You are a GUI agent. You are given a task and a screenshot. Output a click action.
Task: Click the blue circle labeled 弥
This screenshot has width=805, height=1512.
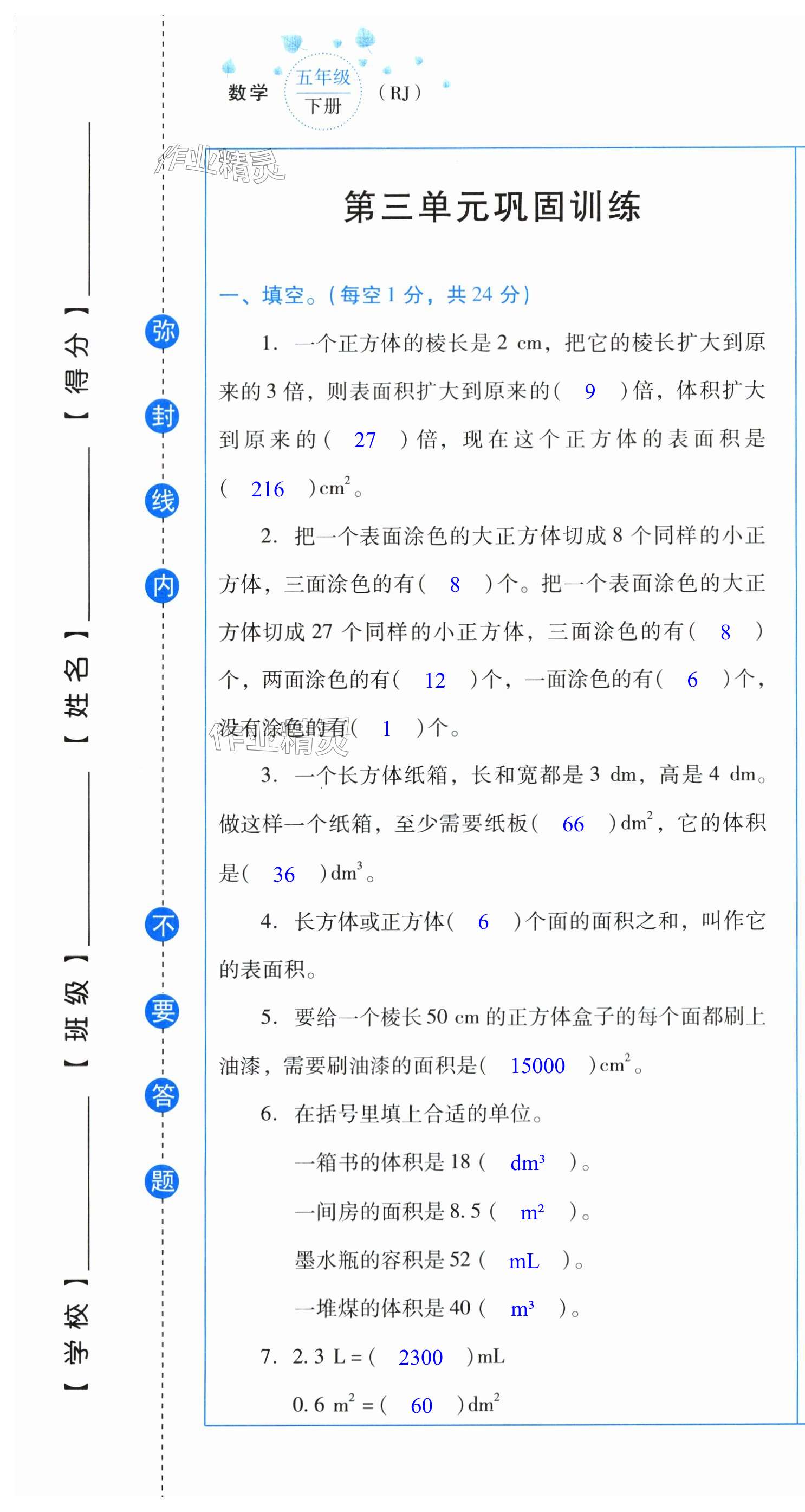(163, 332)
